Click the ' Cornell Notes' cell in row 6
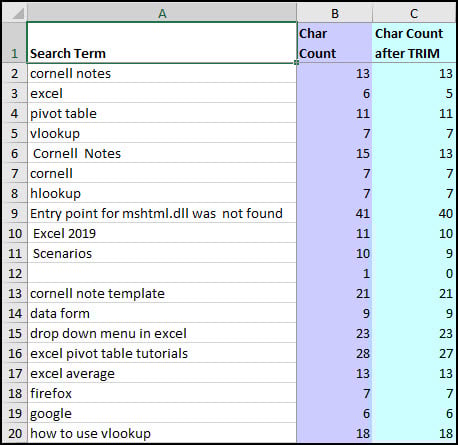This screenshot has height=445, width=458. [162, 153]
